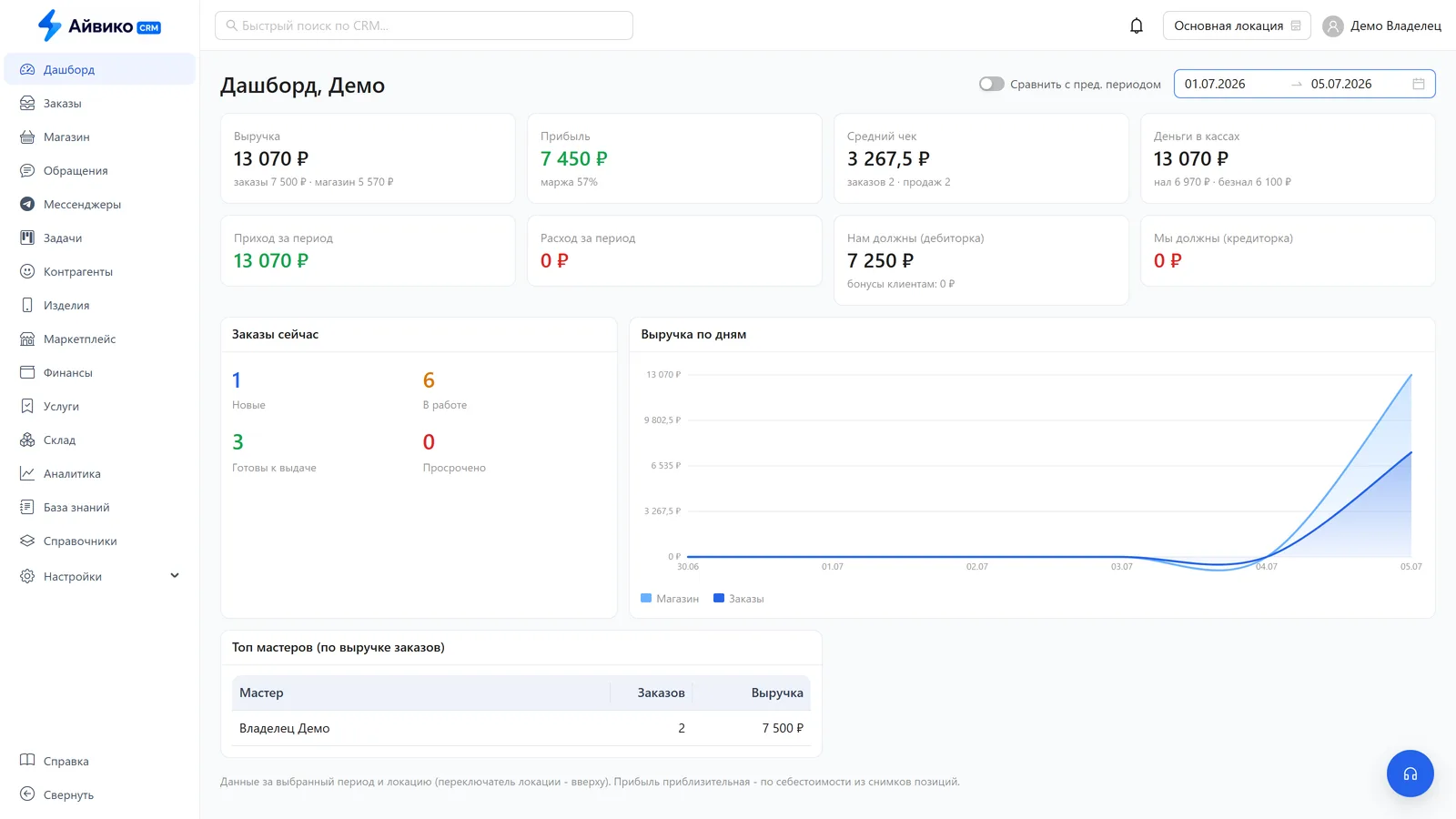
Task: Click the Заказов column header
Action: click(652, 693)
